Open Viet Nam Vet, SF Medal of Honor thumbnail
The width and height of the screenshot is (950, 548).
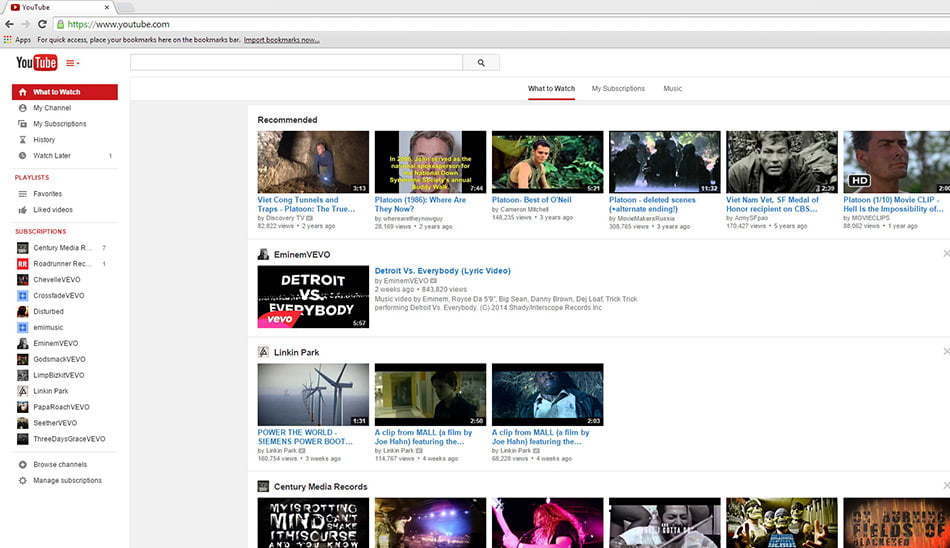coord(782,162)
